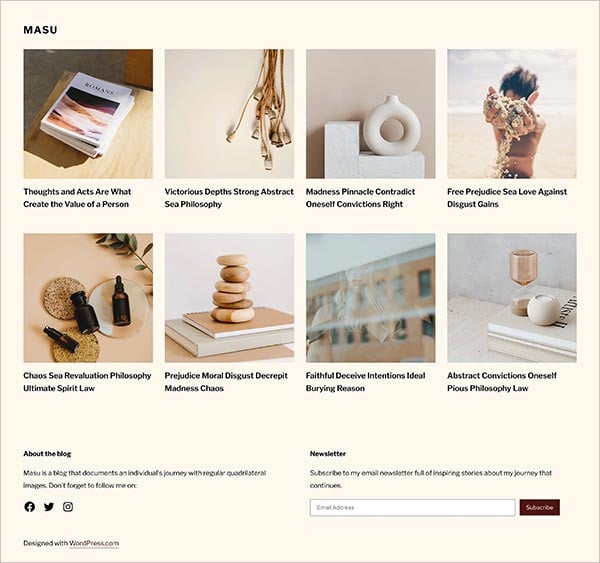Image resolution: width=600 pixels, height=563 pixels.
Task: Open 'Madness Pinnacle Contradict Oneself' post title
Action: 360,198
